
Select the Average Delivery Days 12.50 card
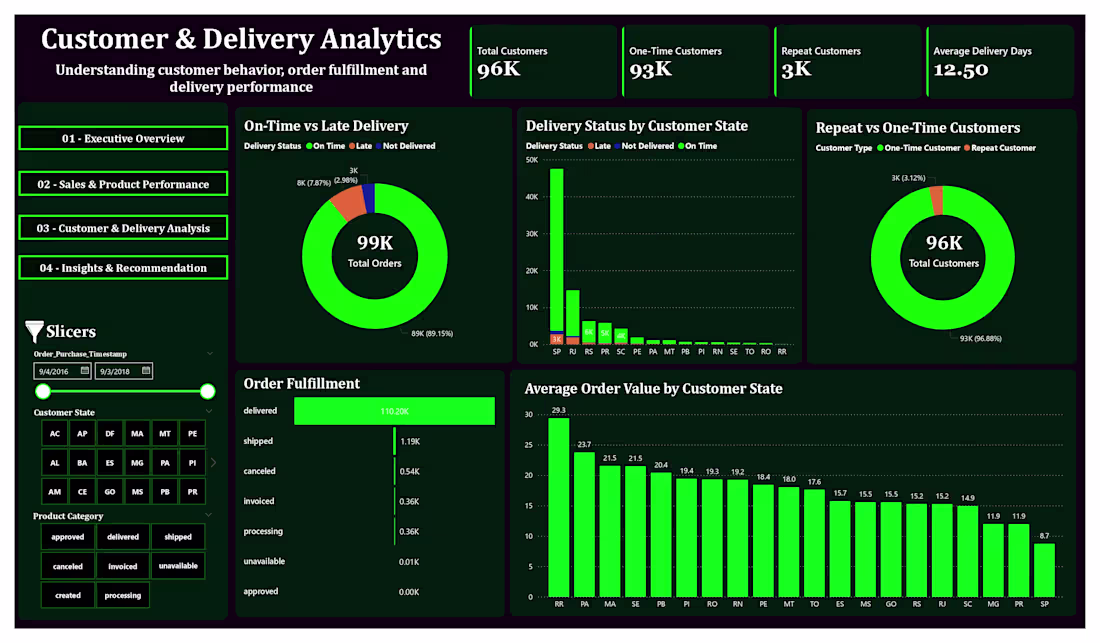(1000, 62)
